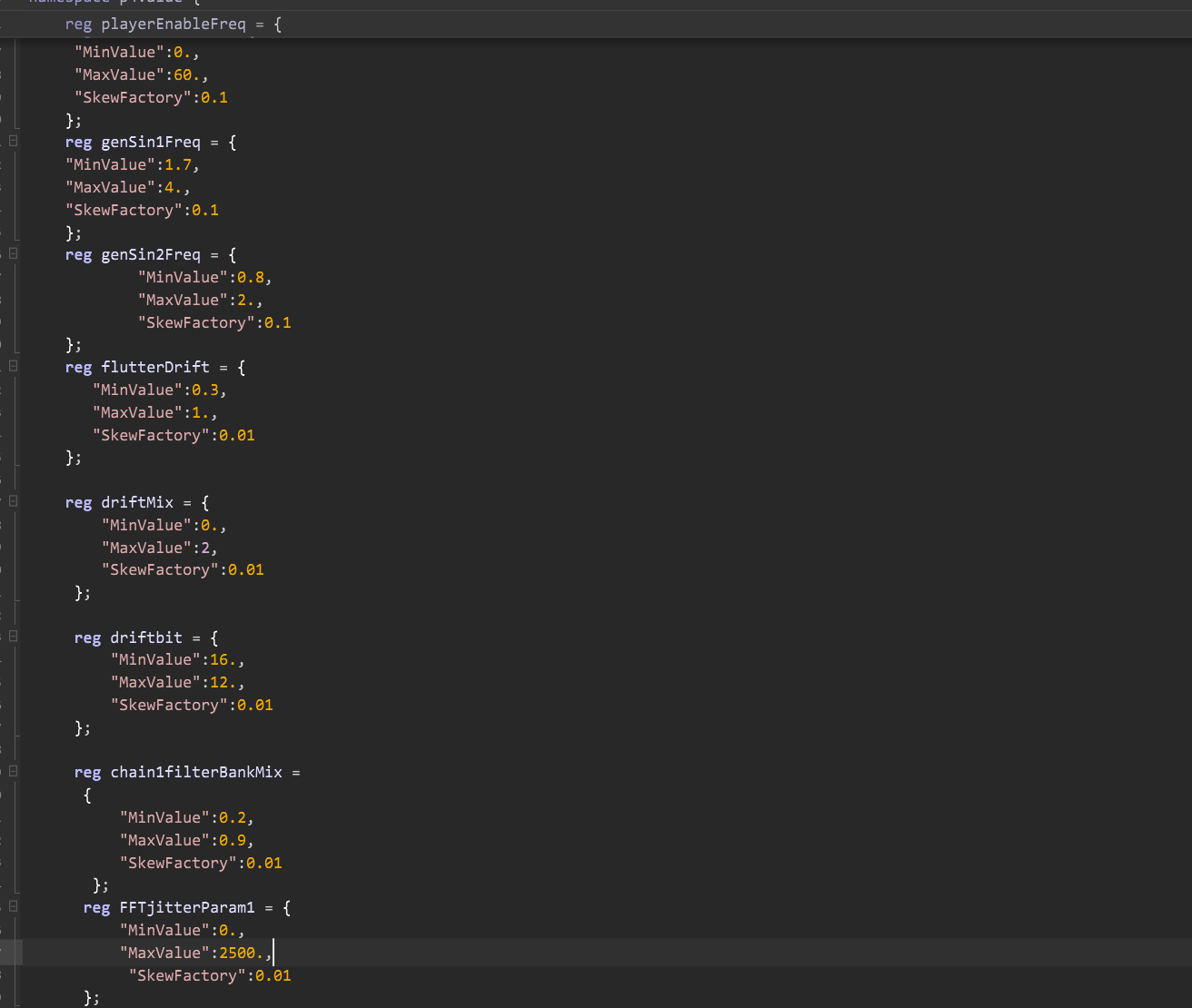Image resolution: width=1192 pixels, height=1008 pixels.
Task: Click the "MaxValue":60. line
Action: coord(141,74)
